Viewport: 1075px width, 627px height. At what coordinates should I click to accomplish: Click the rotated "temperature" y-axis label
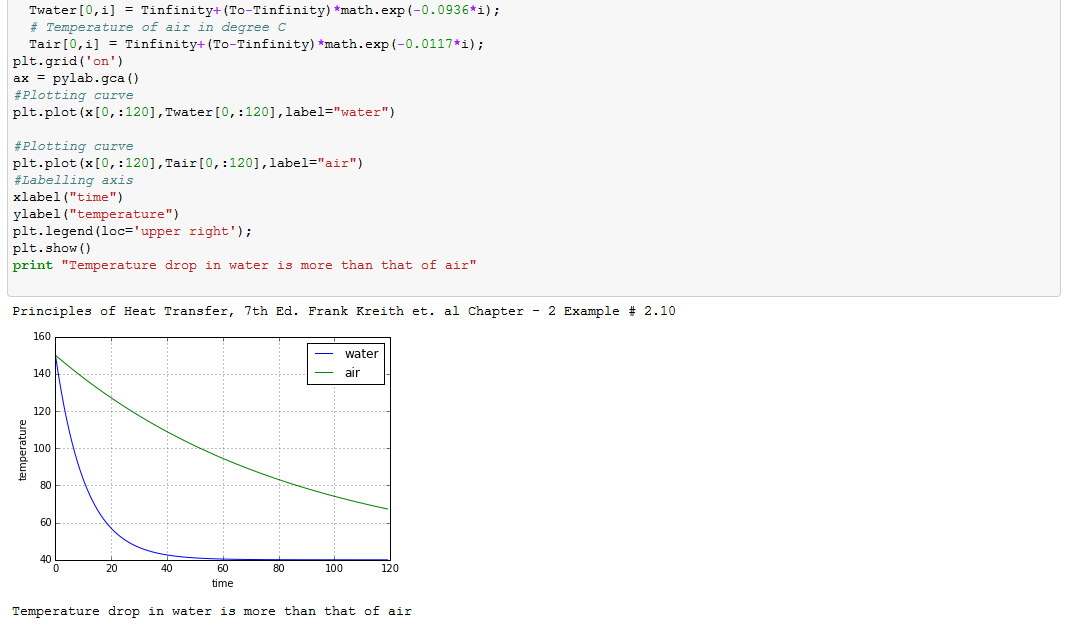pyautogui.click(x=22, y=449)
